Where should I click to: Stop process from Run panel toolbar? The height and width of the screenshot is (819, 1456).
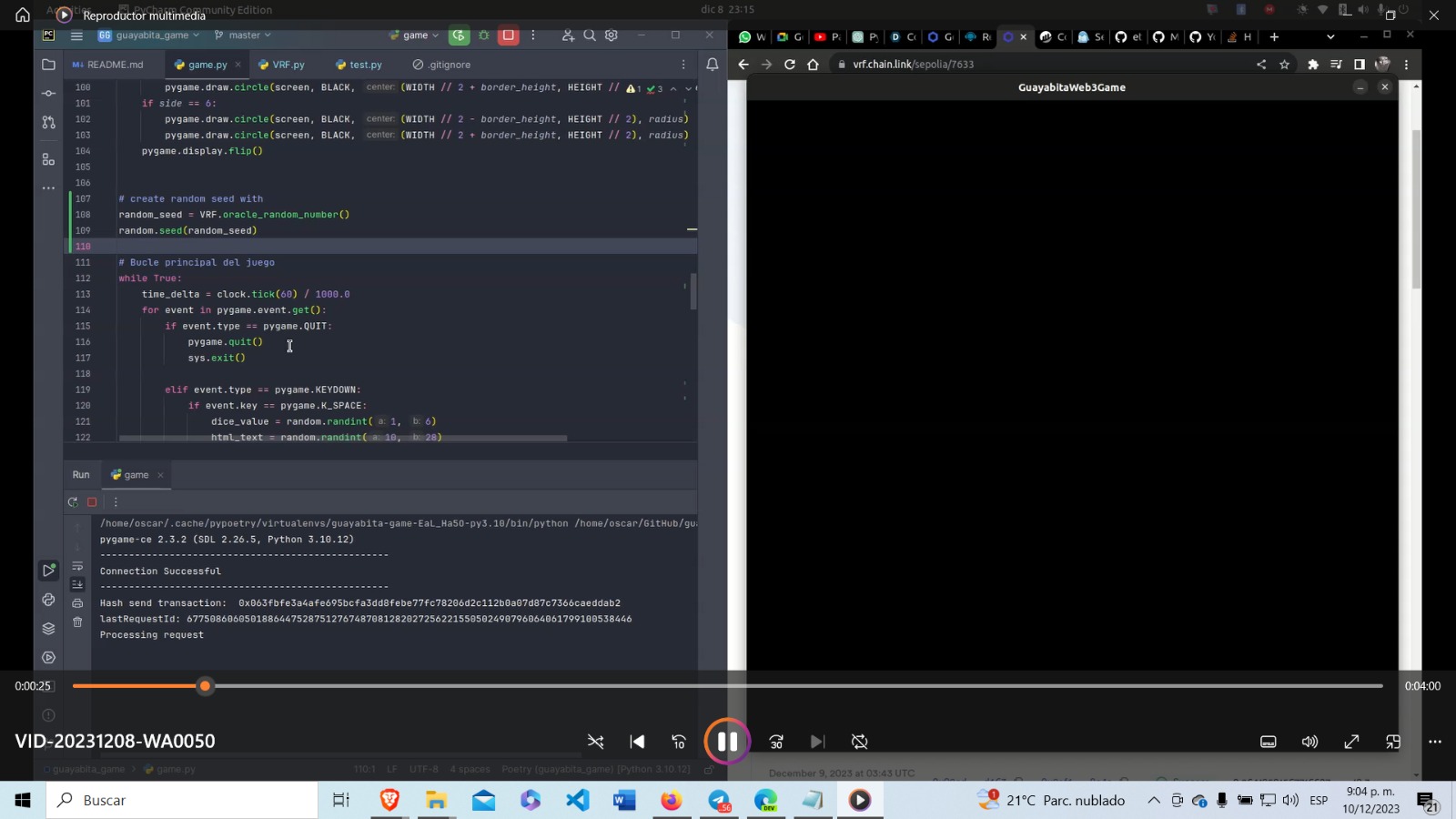92,502
